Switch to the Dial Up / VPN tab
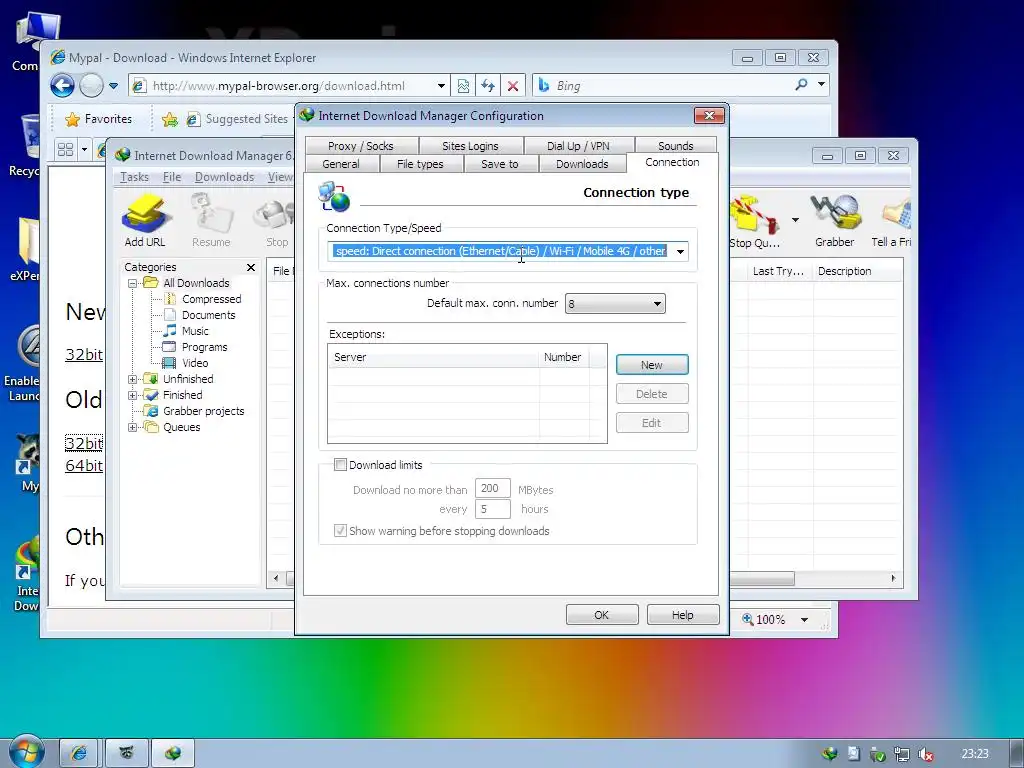Image resolution: width=1024 pixels, height=768 pixels. point(578,146)
